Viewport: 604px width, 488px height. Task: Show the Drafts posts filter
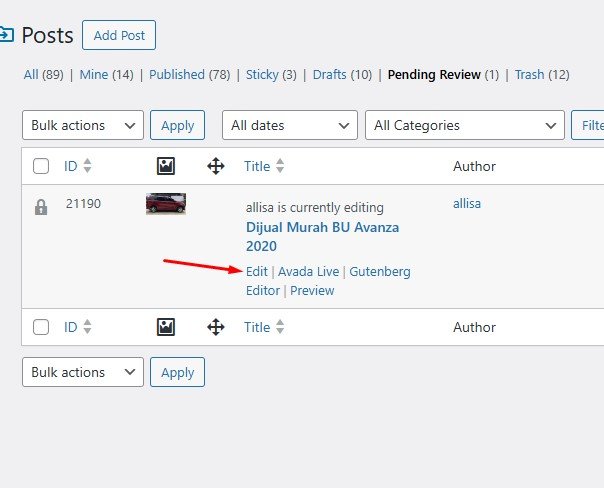tap(329, 75)
